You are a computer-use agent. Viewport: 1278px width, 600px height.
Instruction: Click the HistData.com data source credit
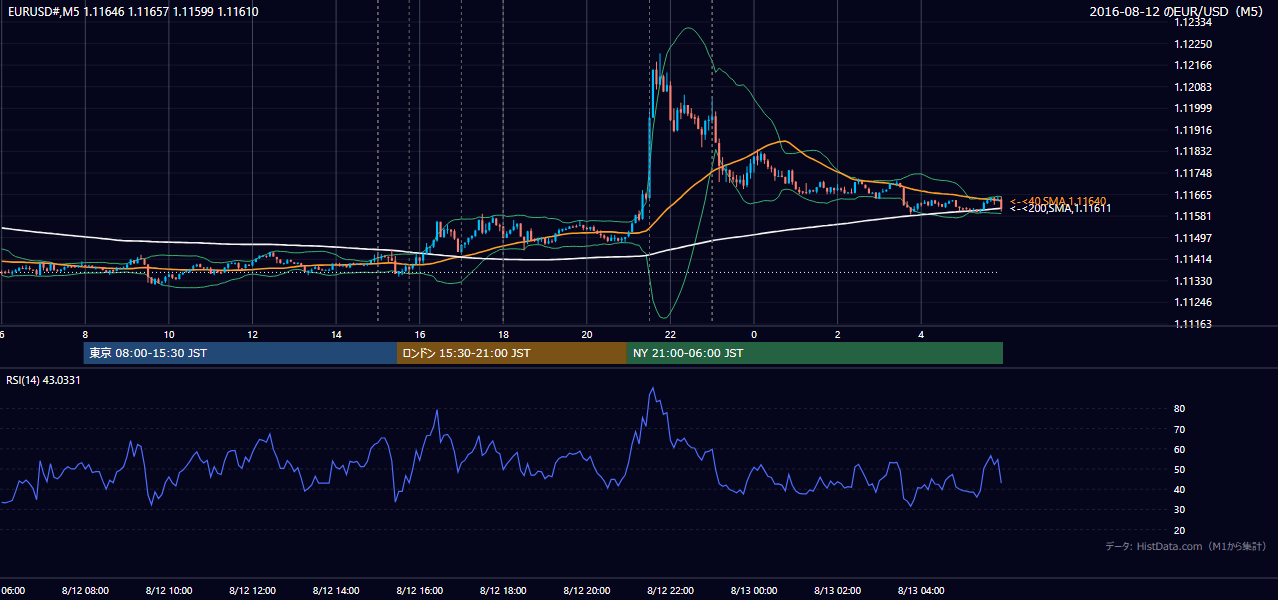pos(1185,547)
